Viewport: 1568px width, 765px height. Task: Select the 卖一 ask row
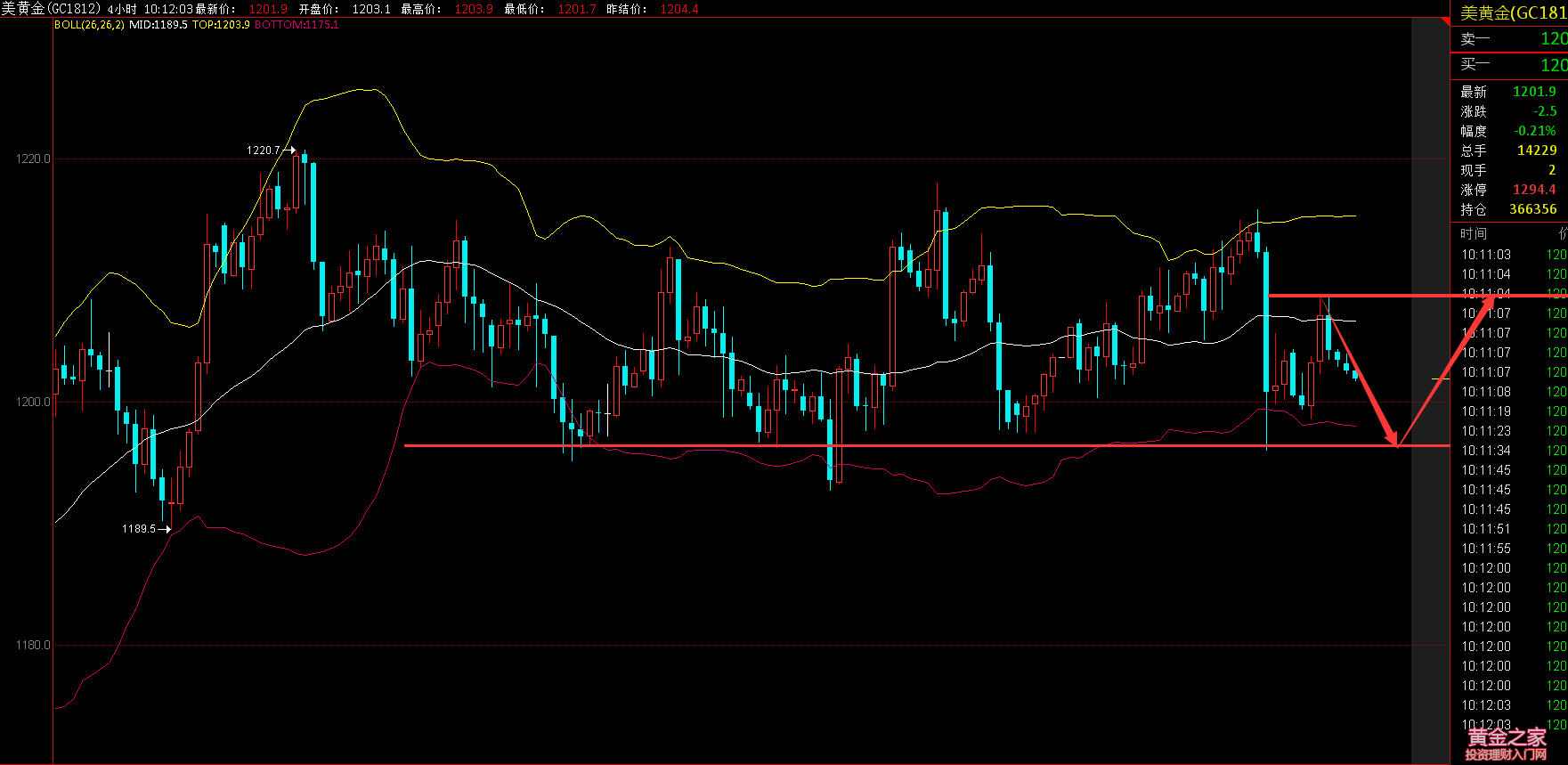[x=1509, y=39]
